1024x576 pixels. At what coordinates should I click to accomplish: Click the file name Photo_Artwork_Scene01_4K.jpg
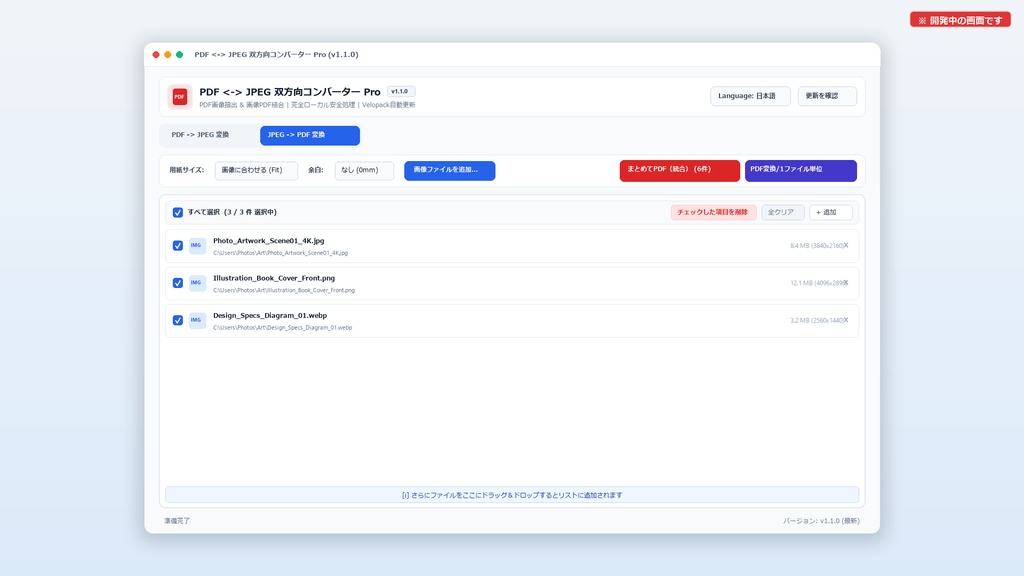pos(268,241)
